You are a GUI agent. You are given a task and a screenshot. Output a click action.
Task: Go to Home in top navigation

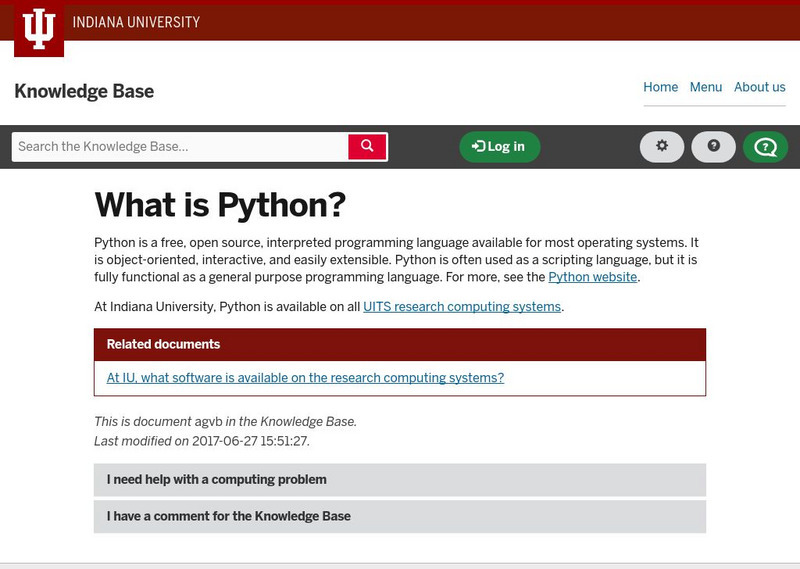coord(660,87)
